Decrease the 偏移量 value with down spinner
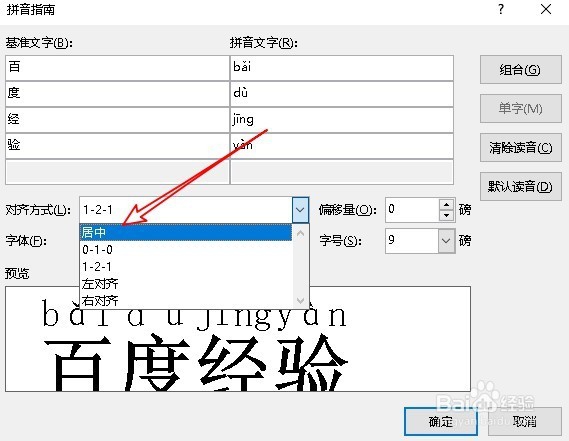 [446, 215]
